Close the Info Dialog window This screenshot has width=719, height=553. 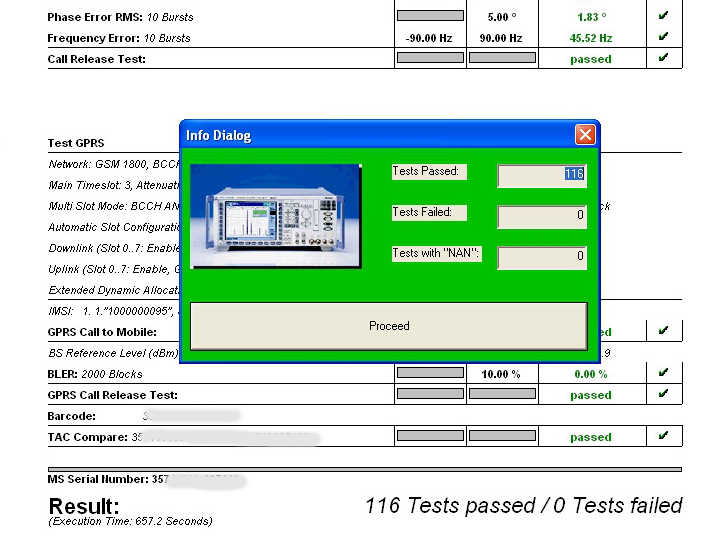click(585, 135)
